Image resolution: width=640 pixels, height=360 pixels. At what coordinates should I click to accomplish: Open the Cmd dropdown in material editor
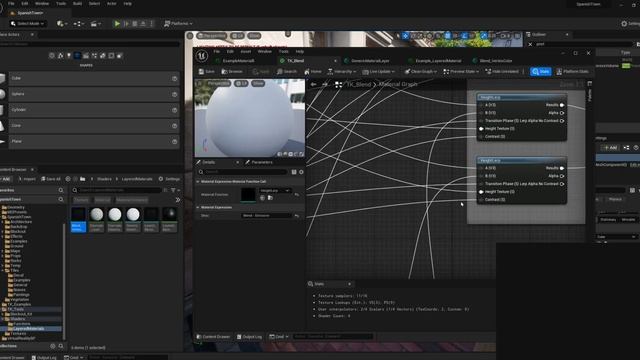point(279,337)
